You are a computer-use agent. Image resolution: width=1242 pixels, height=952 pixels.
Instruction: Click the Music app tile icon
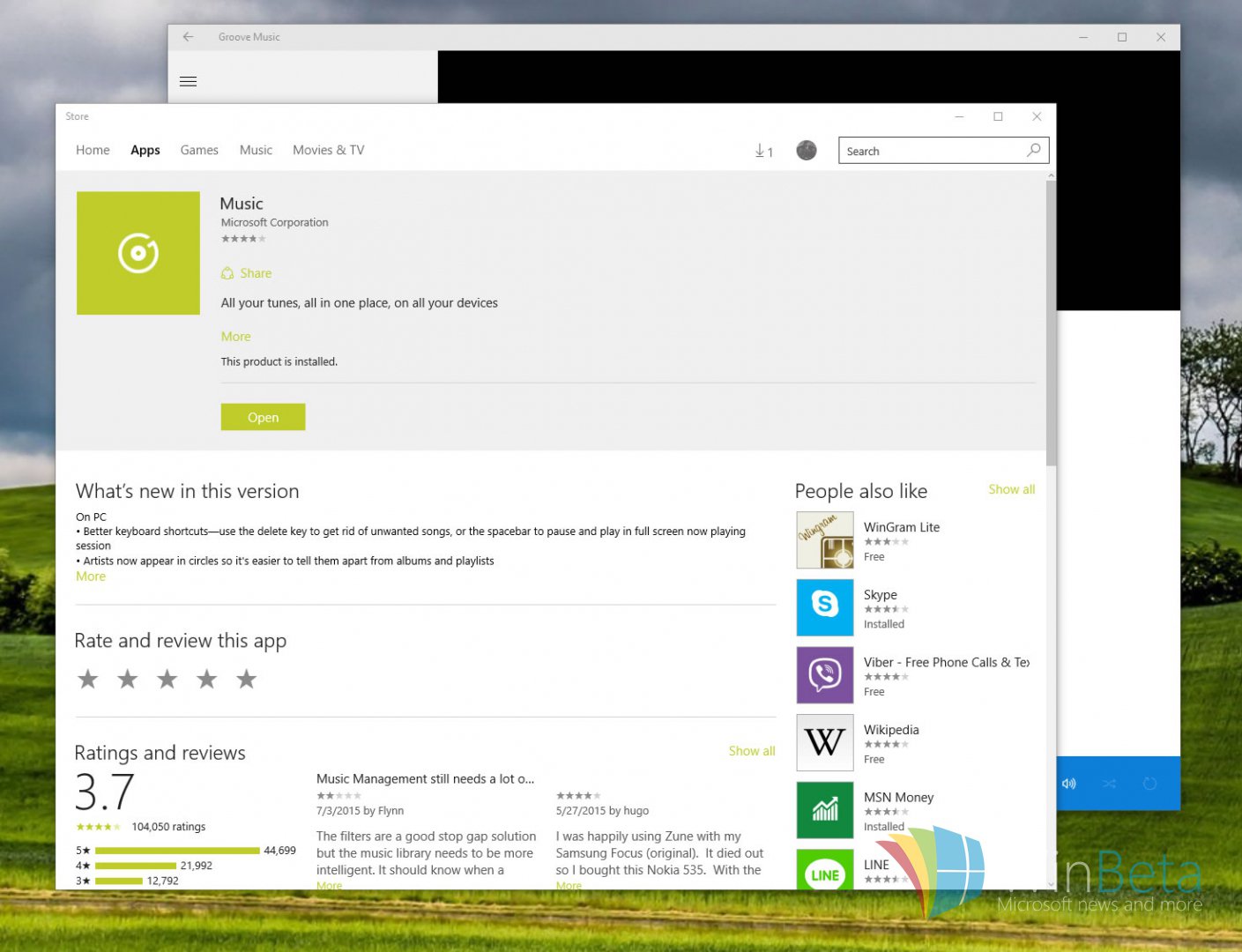coord(138,253)
